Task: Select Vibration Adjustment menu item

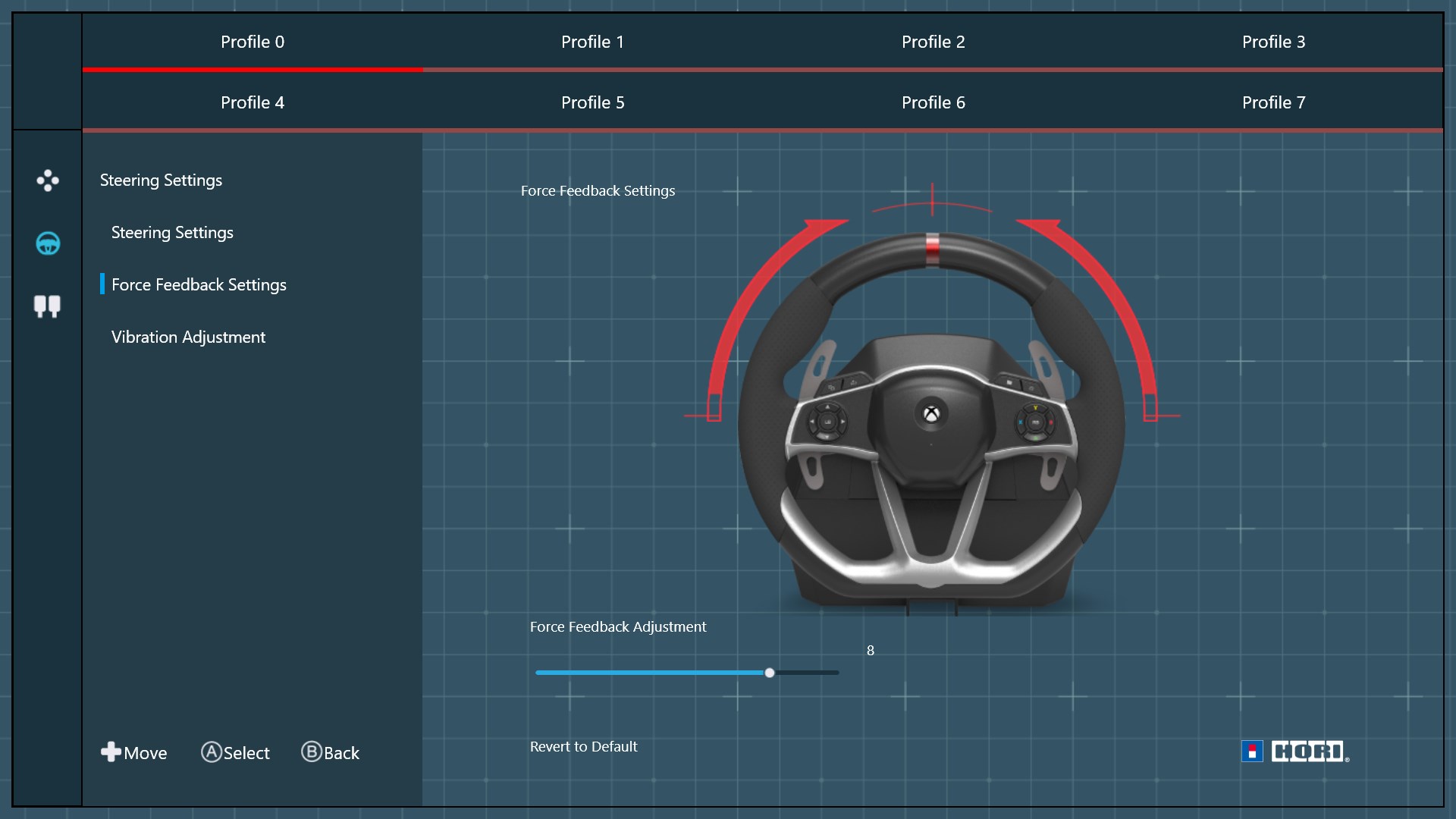Action: (x=188, y=337)
